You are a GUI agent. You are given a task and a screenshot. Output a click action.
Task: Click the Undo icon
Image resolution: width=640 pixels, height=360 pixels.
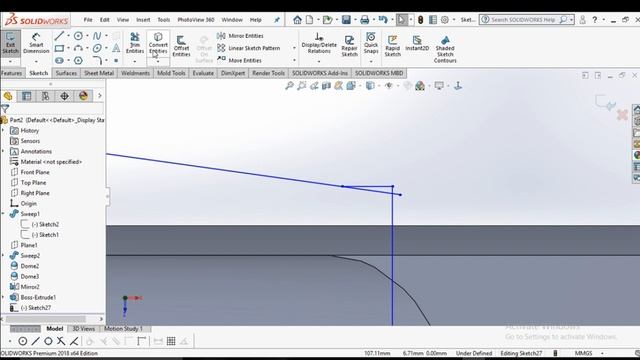click(x=382, y=20)
